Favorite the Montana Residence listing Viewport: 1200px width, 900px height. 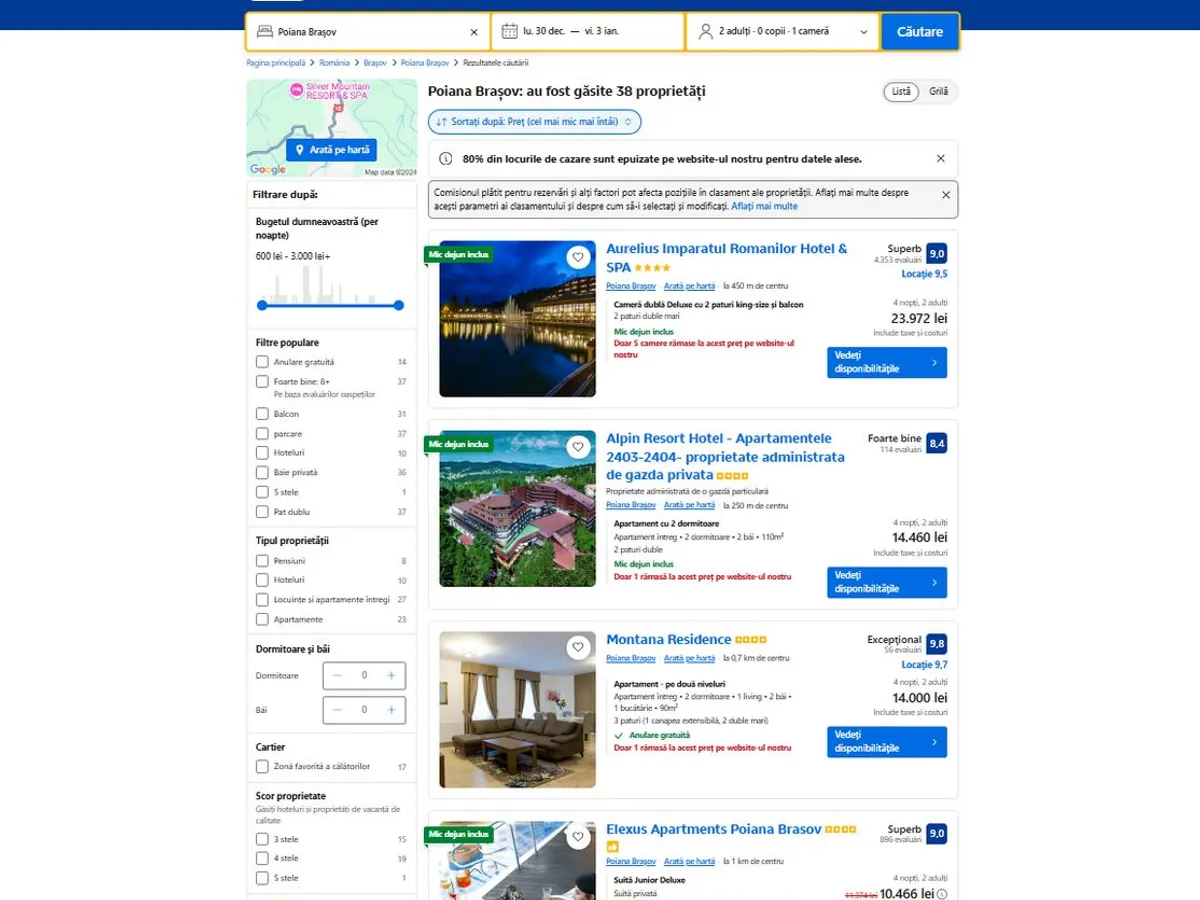click(578, 648)
